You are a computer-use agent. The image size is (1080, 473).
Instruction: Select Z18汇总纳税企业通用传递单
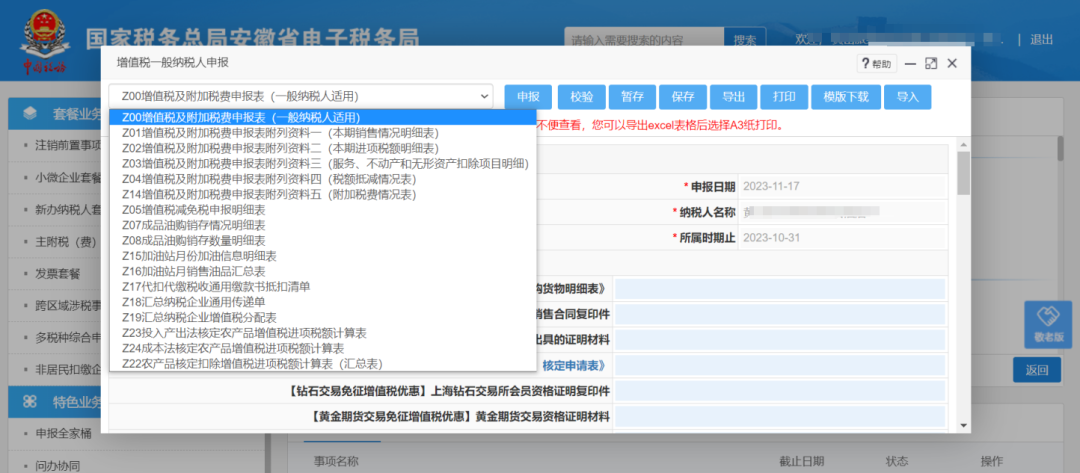tap(322, 302)
